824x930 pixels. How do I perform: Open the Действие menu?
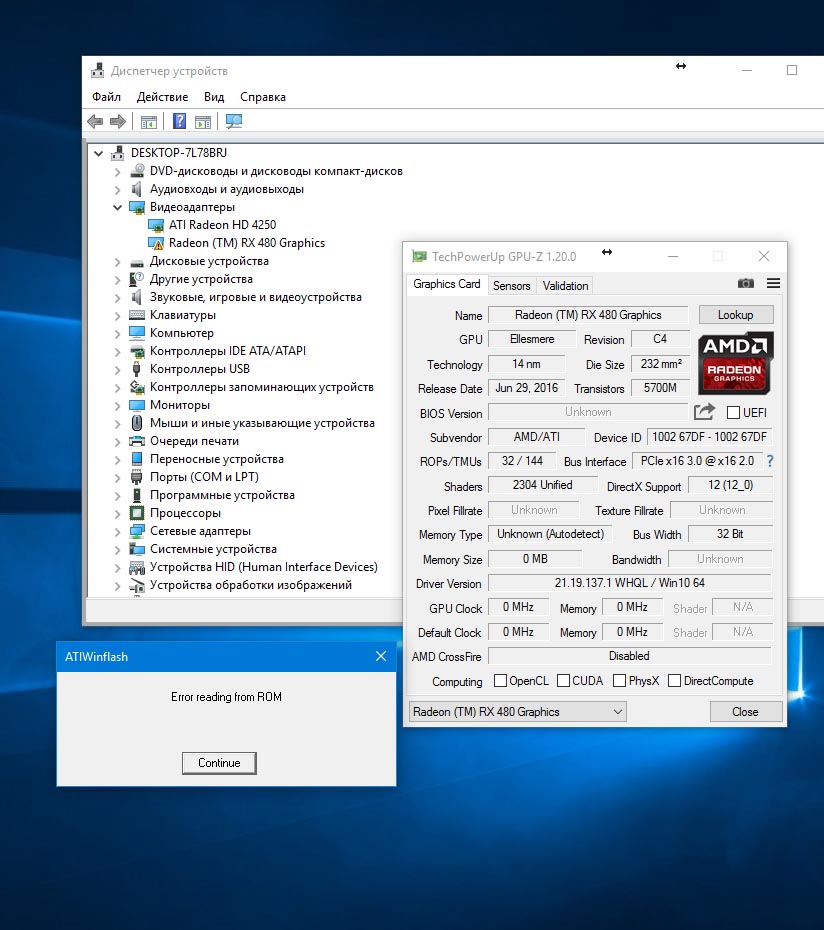click(162, 97)
